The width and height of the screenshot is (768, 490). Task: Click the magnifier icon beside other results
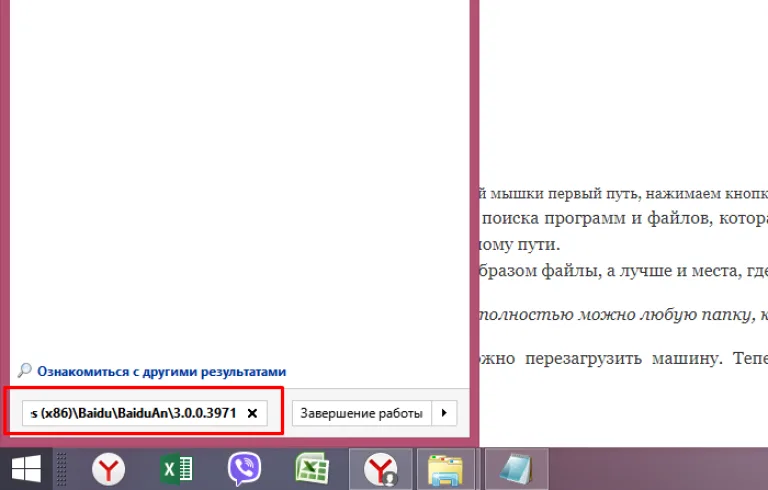tap(24, 371)
